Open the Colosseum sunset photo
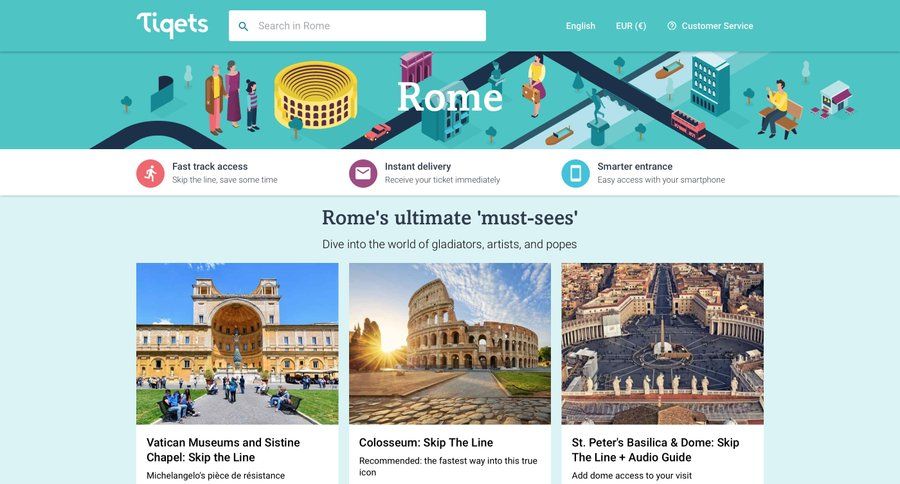Viewport: 900px width, 484px height. pyautogui.click(x=450, y=343)
